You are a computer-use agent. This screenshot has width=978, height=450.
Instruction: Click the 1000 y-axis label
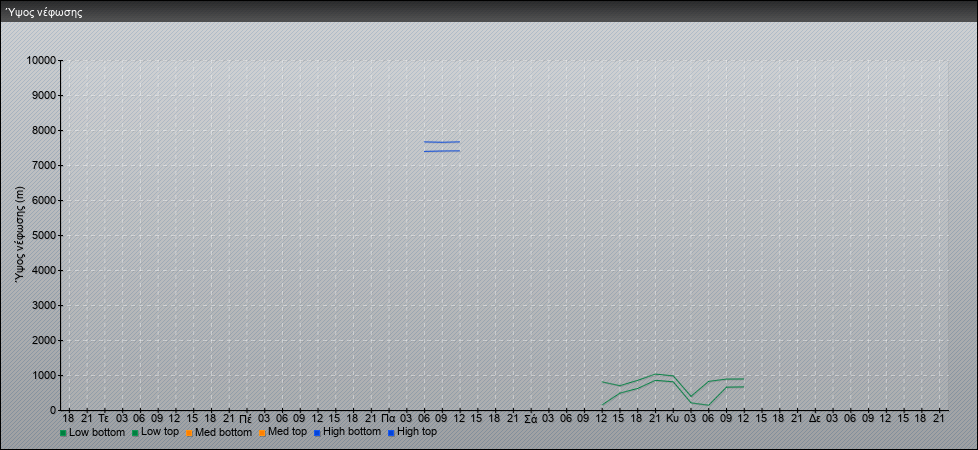pyautogui.click(x=44, y=375)
